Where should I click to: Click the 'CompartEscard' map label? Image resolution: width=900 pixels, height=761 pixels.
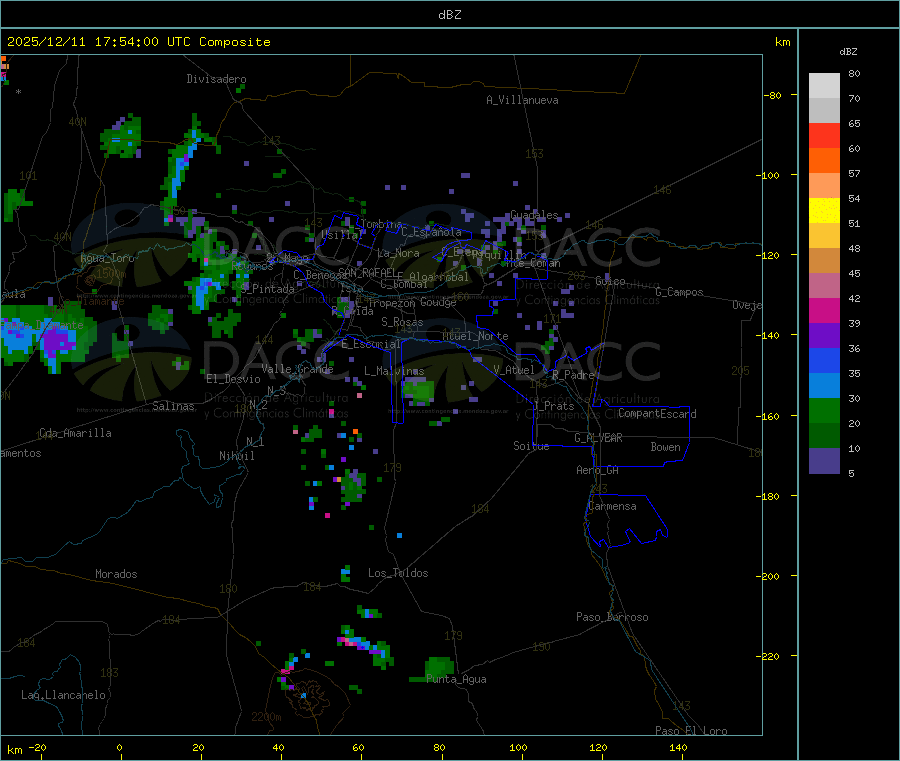point(657,413)
